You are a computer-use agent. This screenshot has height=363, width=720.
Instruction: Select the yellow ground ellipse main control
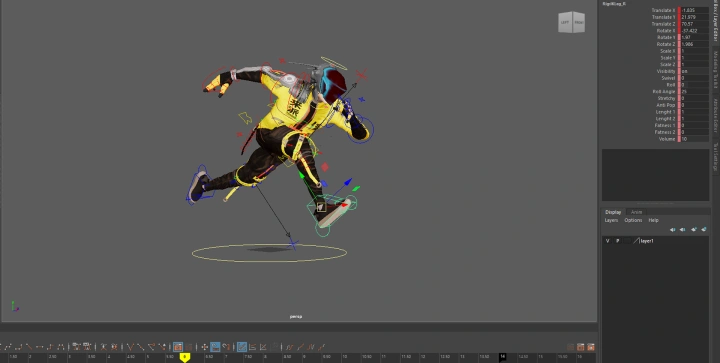click(269, 253)
